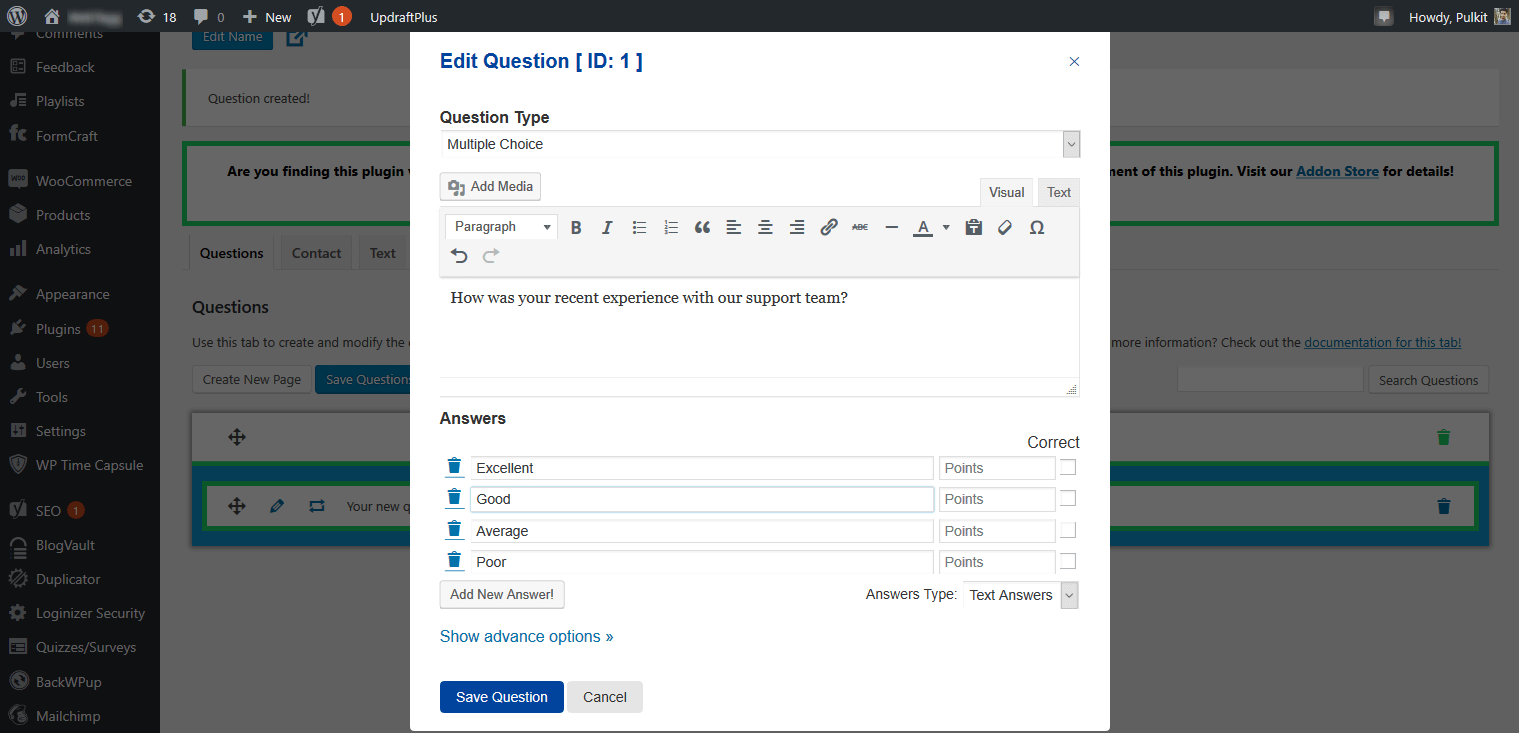Open the special character picker
Screen dimensions: 1519x733
(x=1036, y=227)
